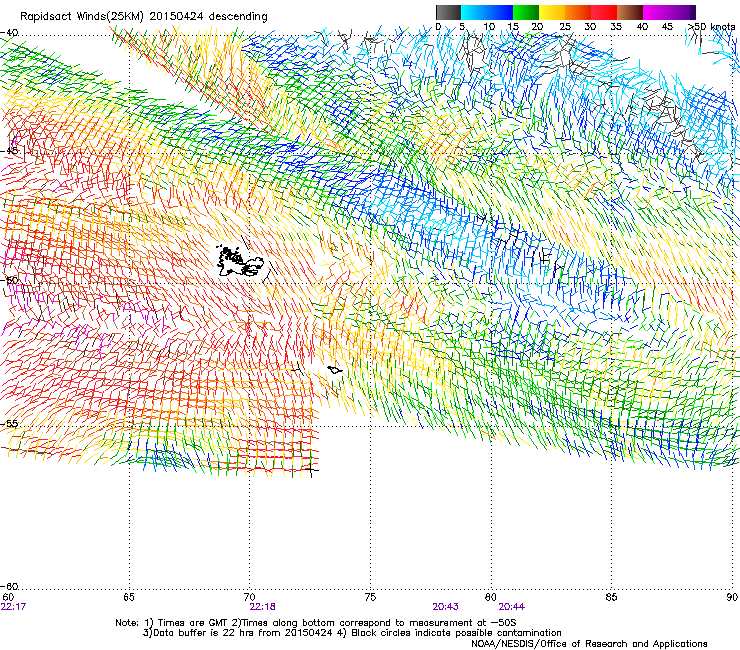The width and height of the screenshot is (740, 650).
Task: Click the blue 10-15 knots legend swatch
Action: [x=500, y=12]
